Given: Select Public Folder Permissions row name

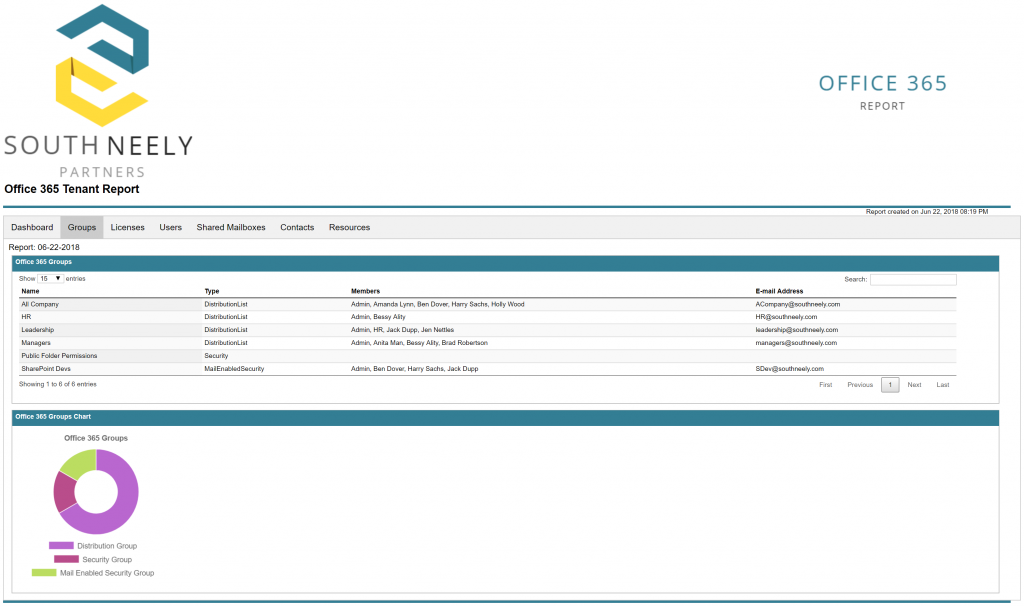Looking at the screenshot, I should [59, 356].
